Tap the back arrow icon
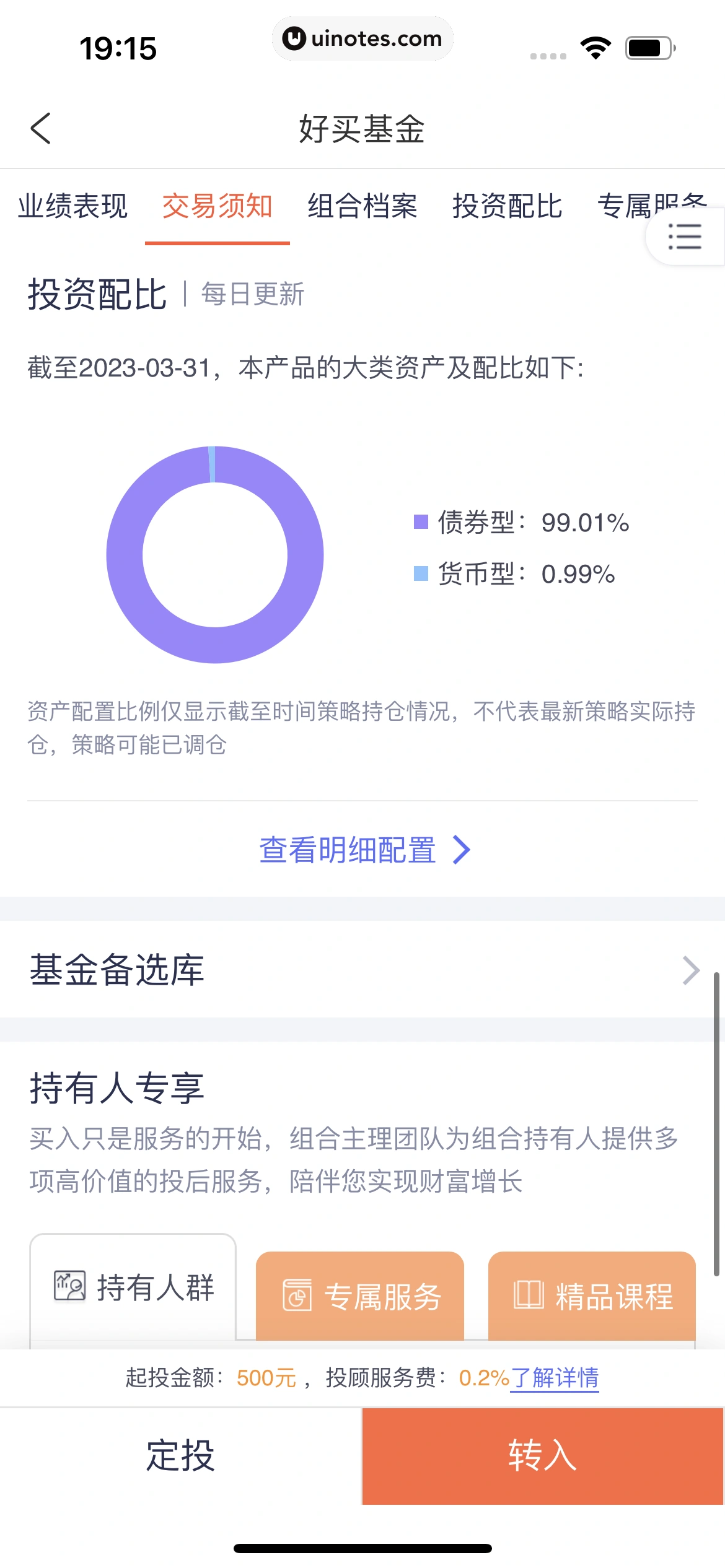This screenshot has height=1568, width=725. (41, 128)
